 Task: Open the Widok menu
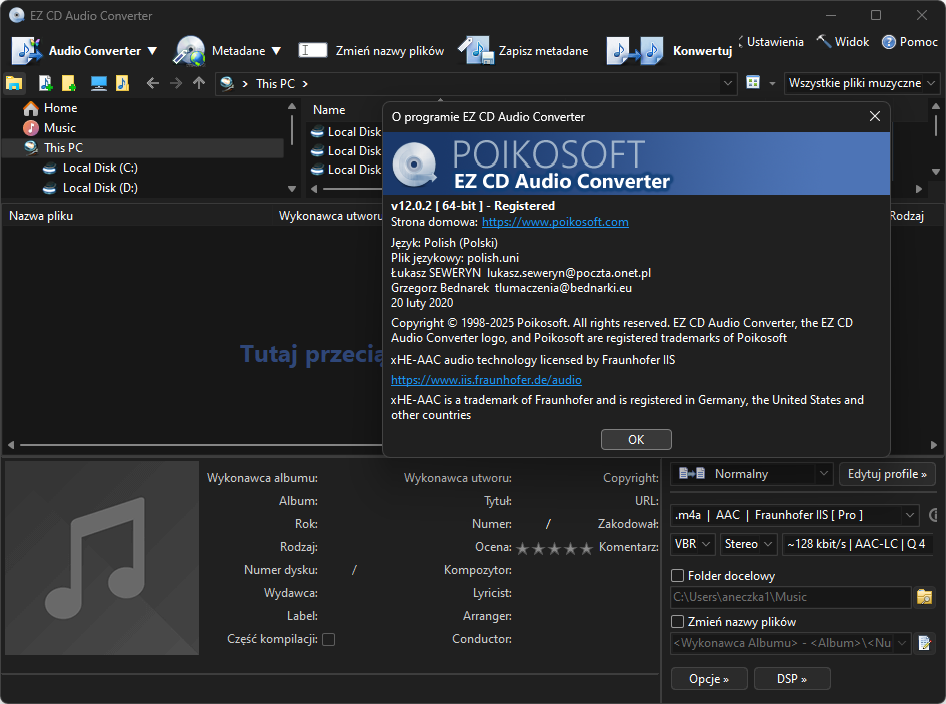pyautogui.click(x=843, y=42)
